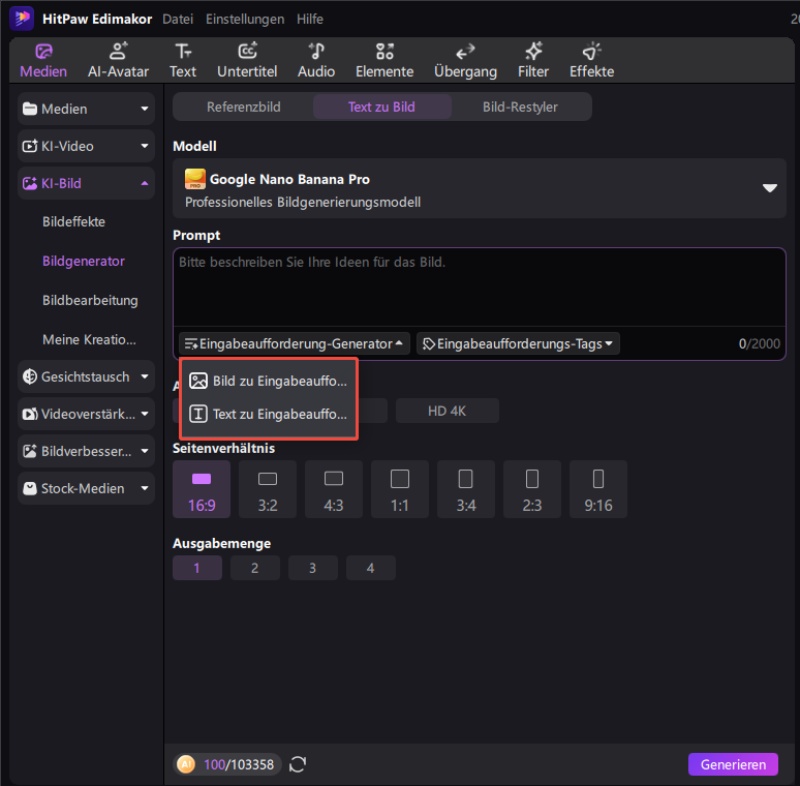Collapse the KI-Bild section arrow
The width and height of the screenshot is (800, 786).
[x=144, y=183]
